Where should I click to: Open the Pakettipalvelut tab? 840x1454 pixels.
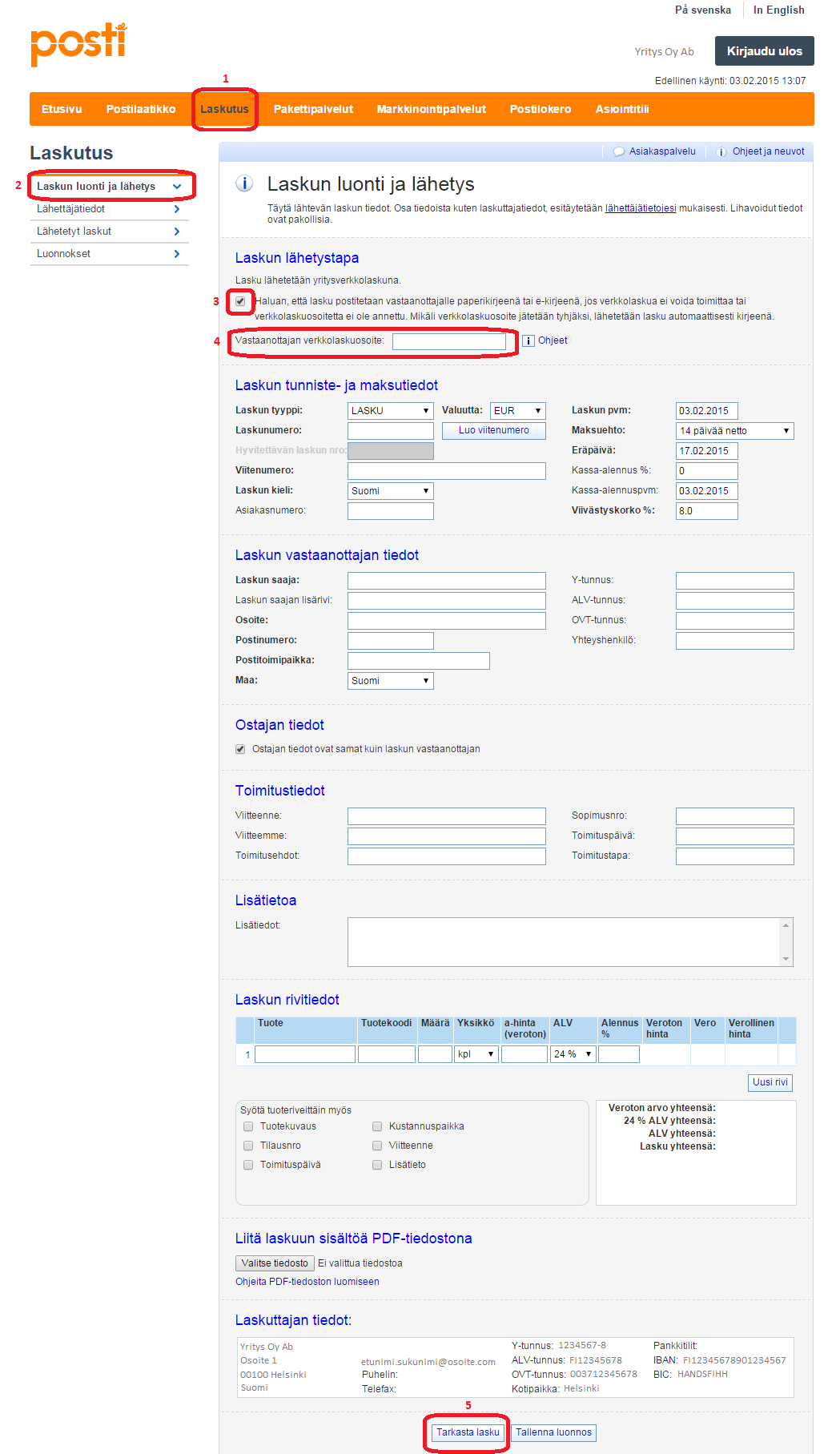click(x=313, y=109)
